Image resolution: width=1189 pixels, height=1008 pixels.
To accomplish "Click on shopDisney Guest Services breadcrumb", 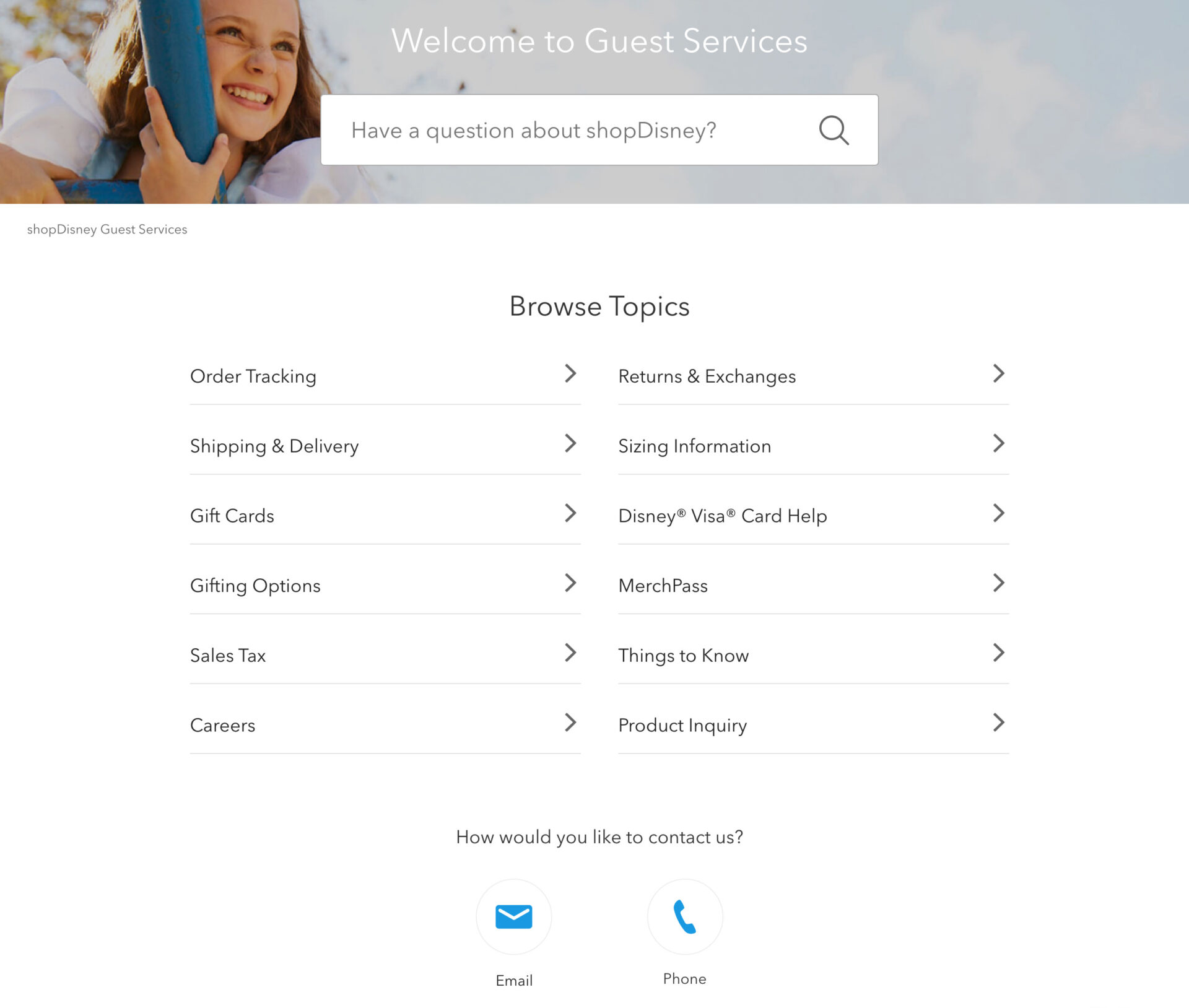I will [x=107, y=229].
